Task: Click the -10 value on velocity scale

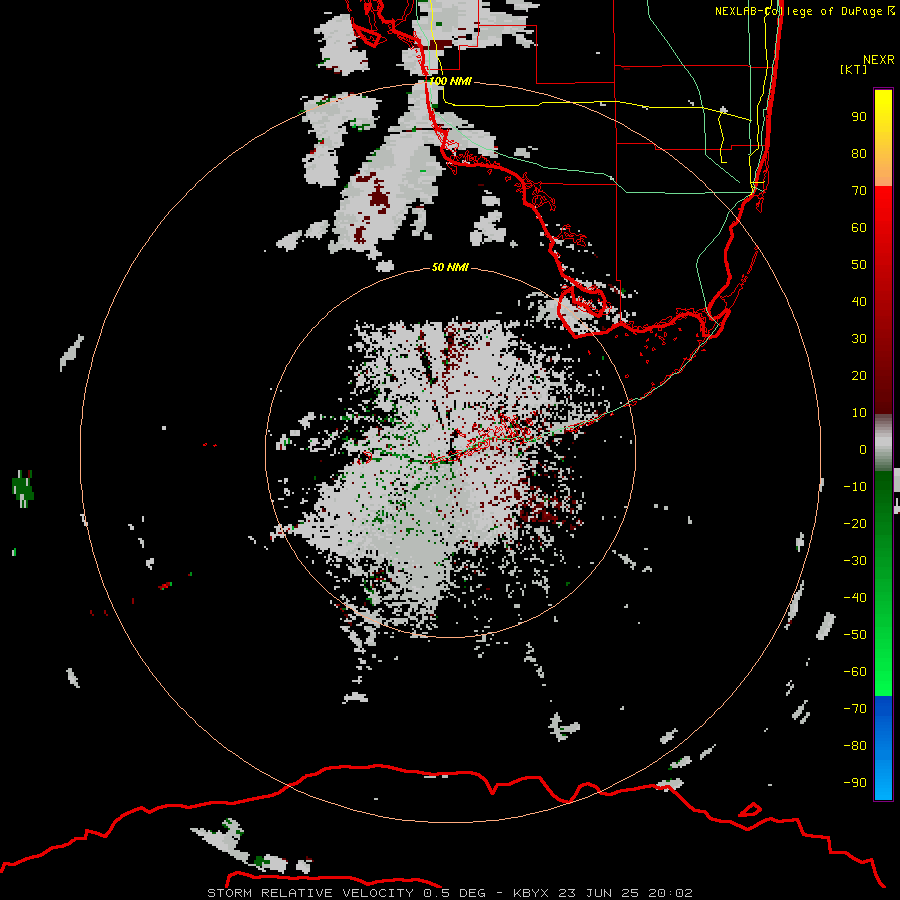Action: tap(855, 487)
